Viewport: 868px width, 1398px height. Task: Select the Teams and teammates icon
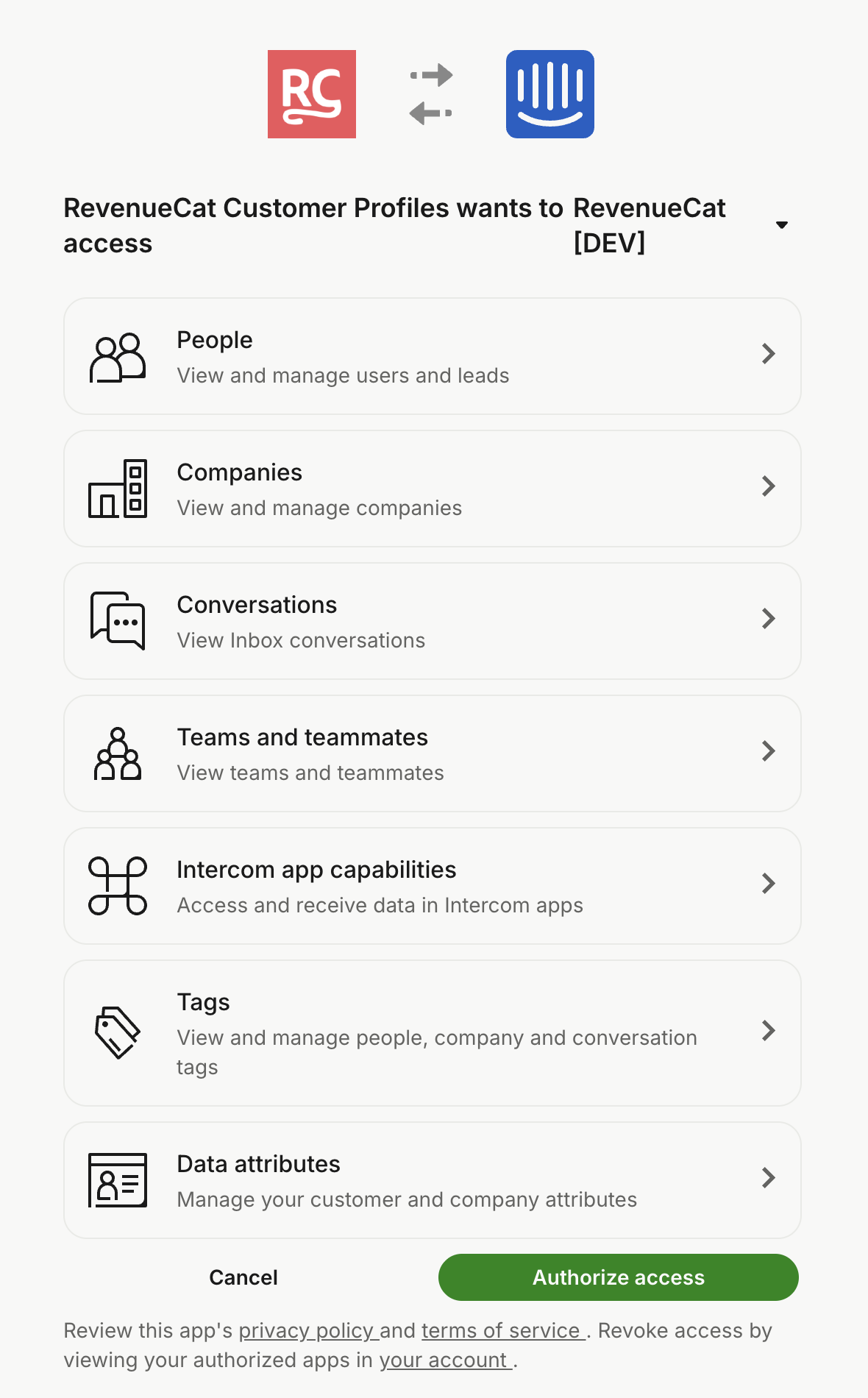coord(118,753)
